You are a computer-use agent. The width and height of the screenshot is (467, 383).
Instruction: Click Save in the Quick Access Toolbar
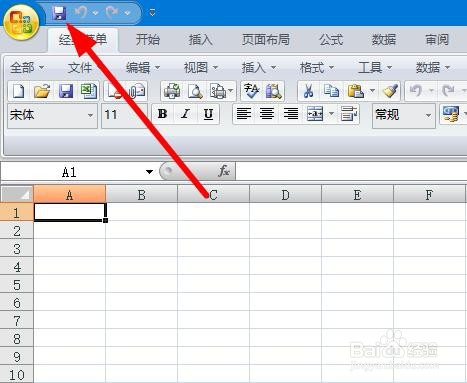59,13
